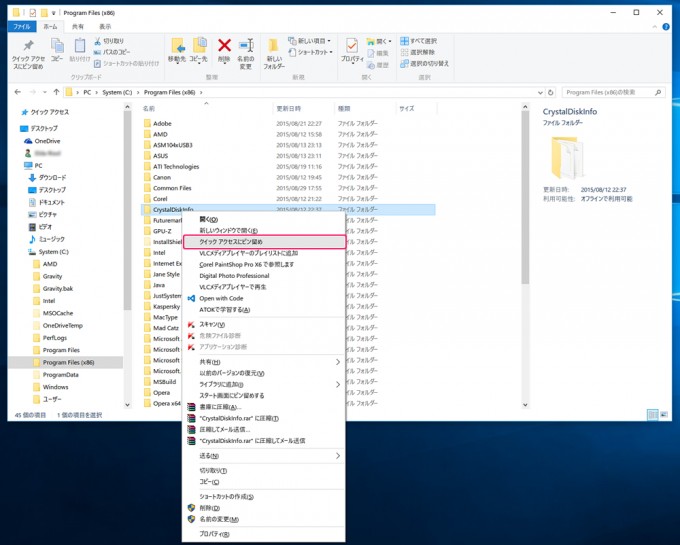680x545 pixels.
Task: Choose Pin to Quick Access (クイックアクセスにピン留め) menu item
Action: click(x=264, y=242)
